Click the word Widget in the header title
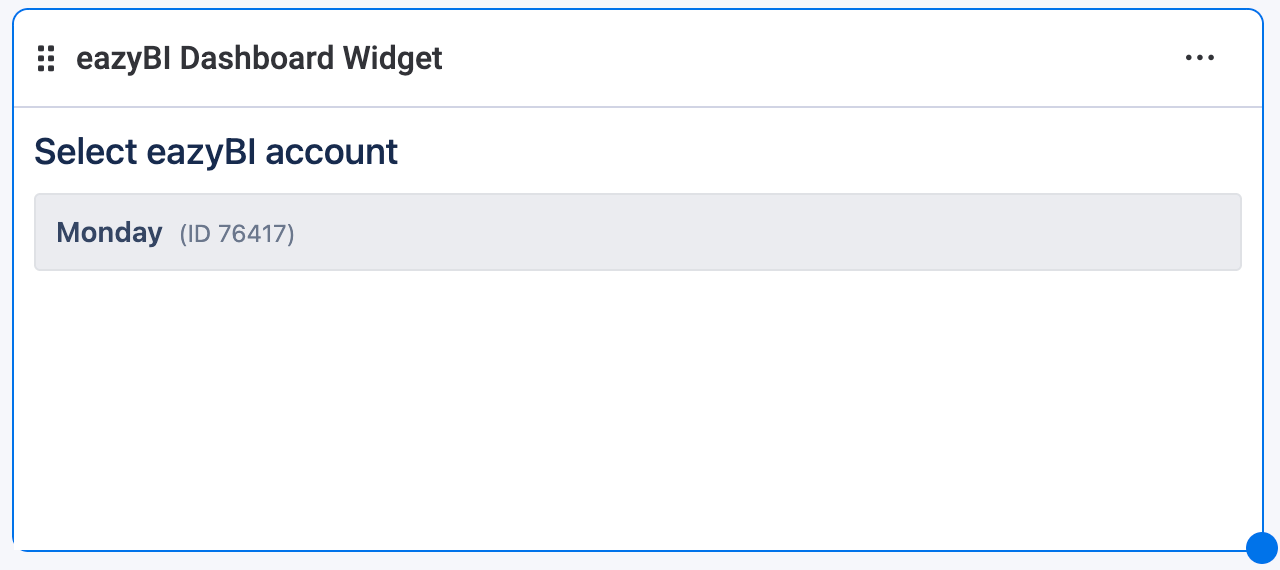Viewport: 1280px width, 570px height. [x=393, y=59]
